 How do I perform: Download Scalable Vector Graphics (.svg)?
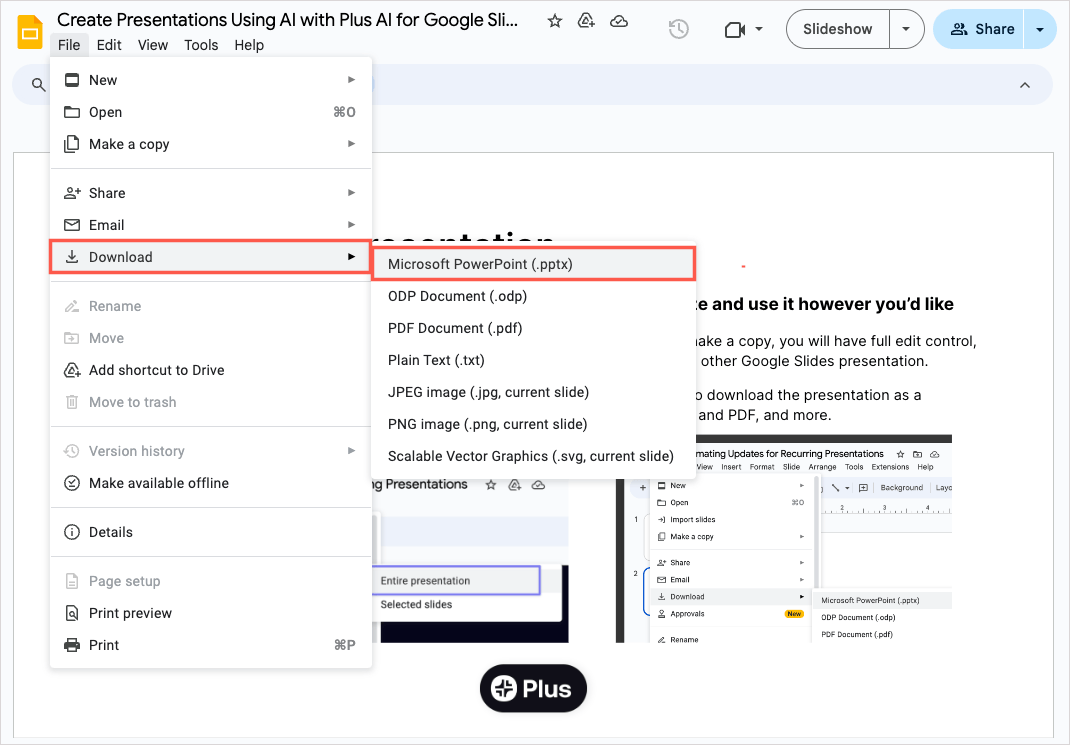click(534, 456)
